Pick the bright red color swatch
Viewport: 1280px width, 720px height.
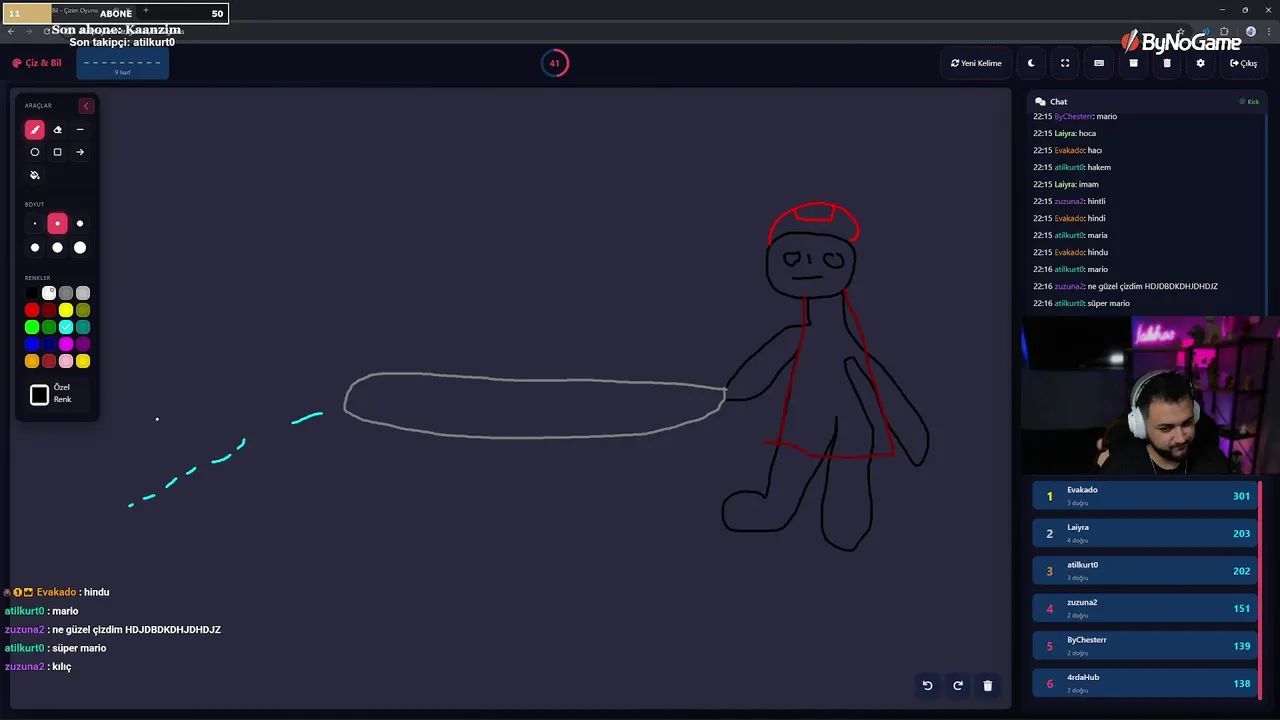32,310
